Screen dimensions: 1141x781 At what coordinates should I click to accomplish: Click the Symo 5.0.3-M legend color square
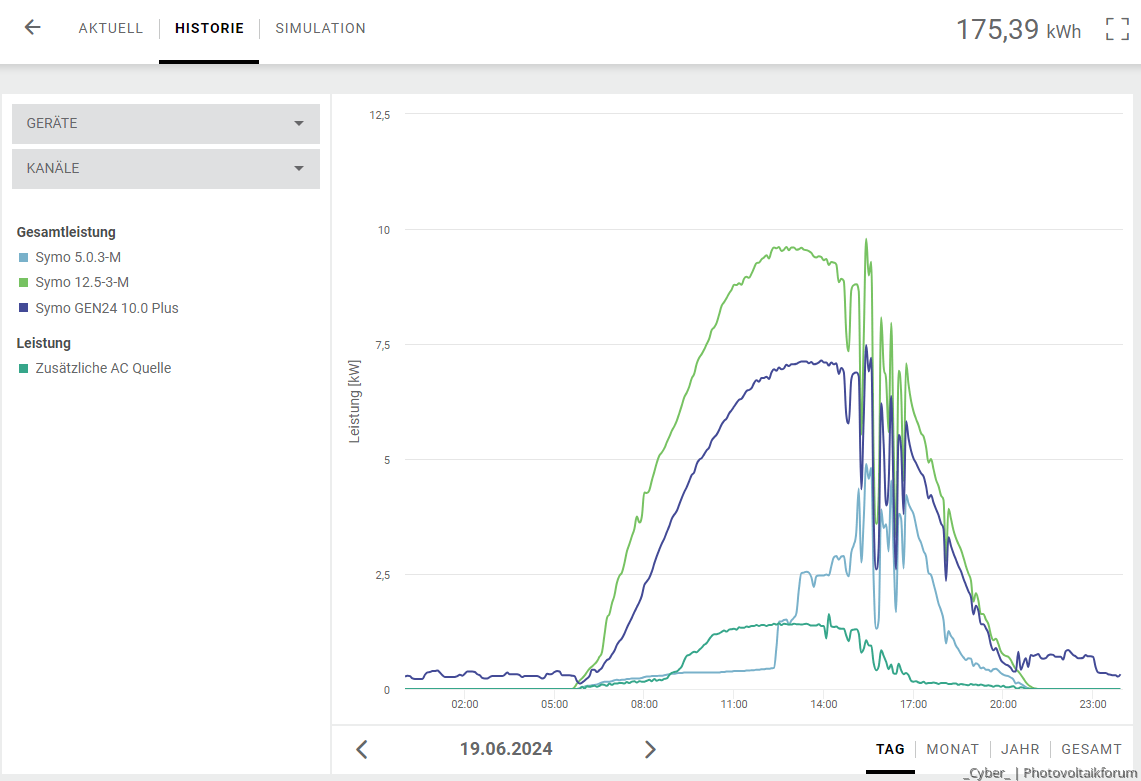24,258
